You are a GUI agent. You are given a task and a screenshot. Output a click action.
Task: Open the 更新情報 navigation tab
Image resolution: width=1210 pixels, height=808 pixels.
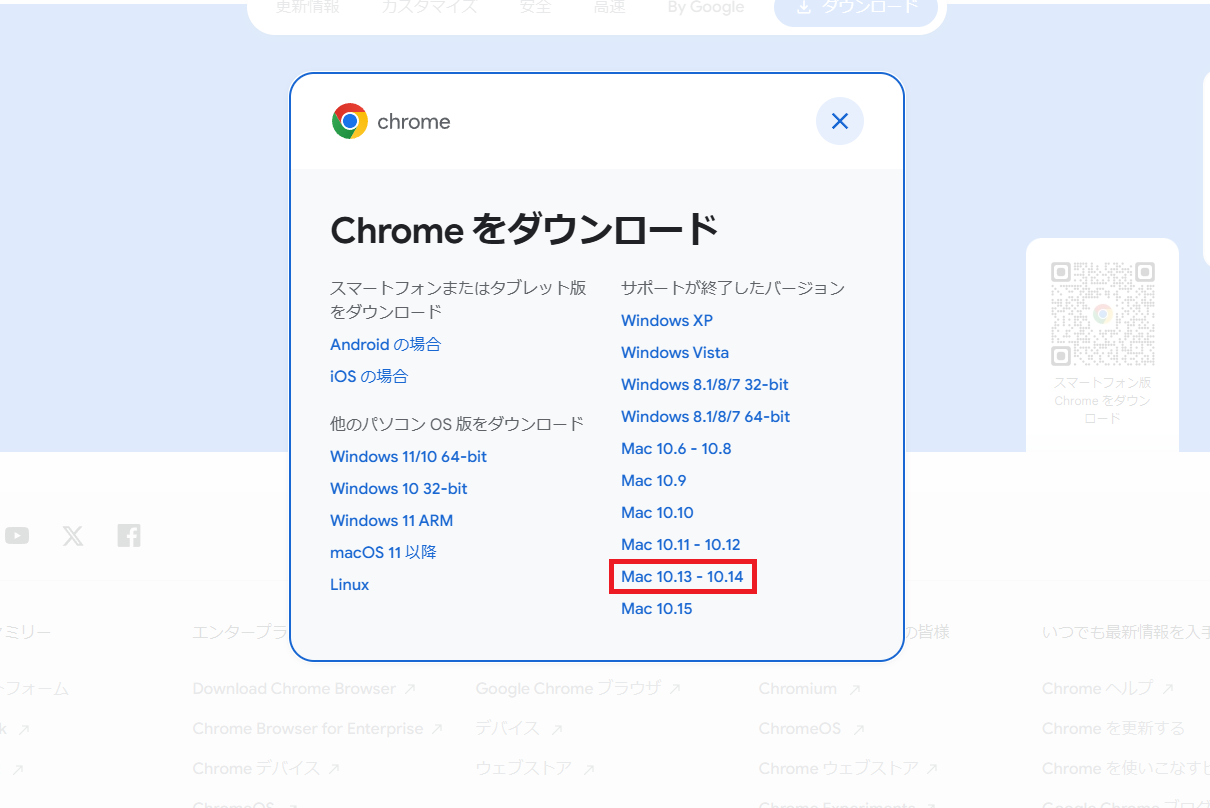click(x=308, y=7)
